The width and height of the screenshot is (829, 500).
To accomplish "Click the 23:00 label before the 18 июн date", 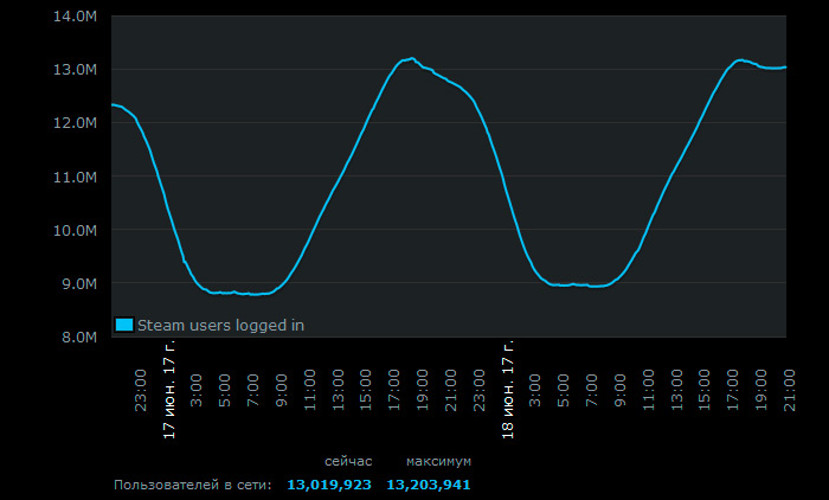I will (480, 390).
